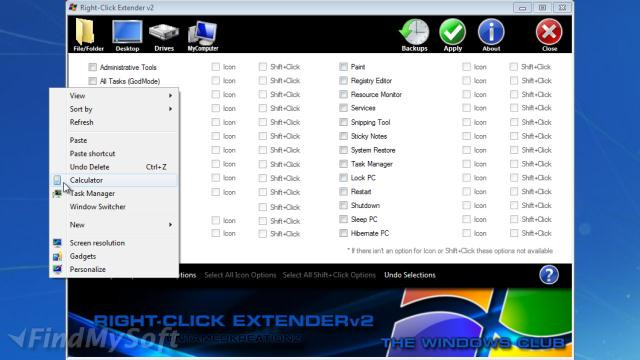Minimize the Right-Click Extender window
This screenshot has height=360, width=640.
(522, 7)
